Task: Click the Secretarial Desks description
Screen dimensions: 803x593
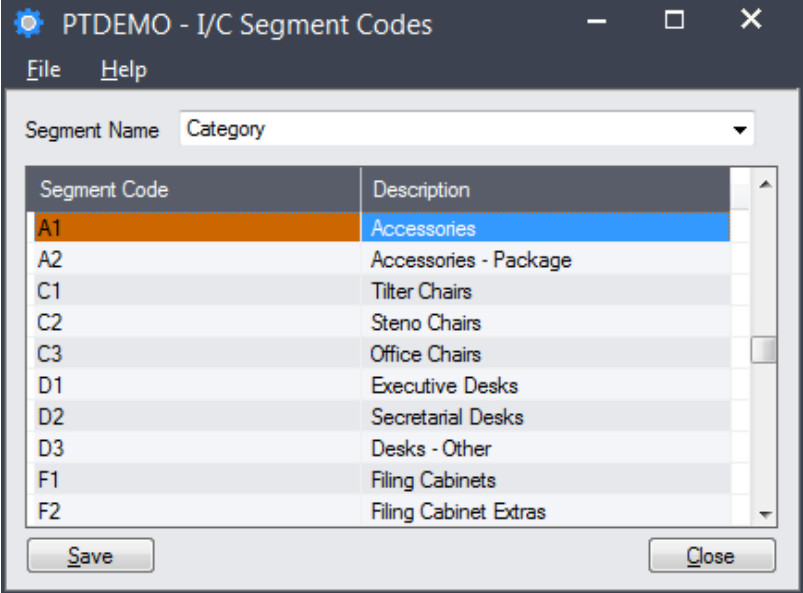Action: point(545,416)
